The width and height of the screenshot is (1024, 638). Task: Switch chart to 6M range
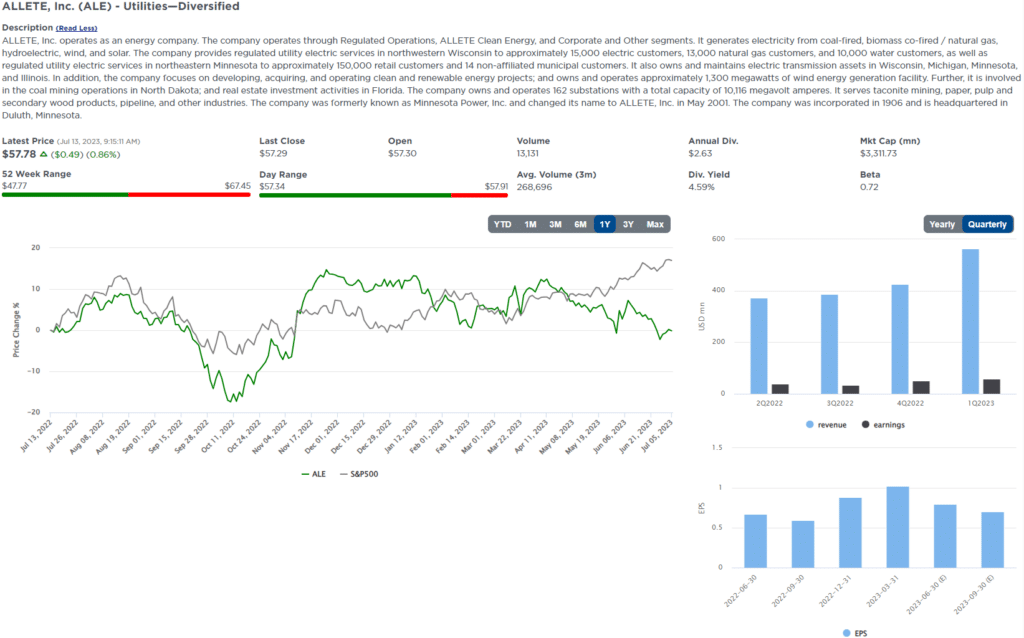tap(581, 224)
